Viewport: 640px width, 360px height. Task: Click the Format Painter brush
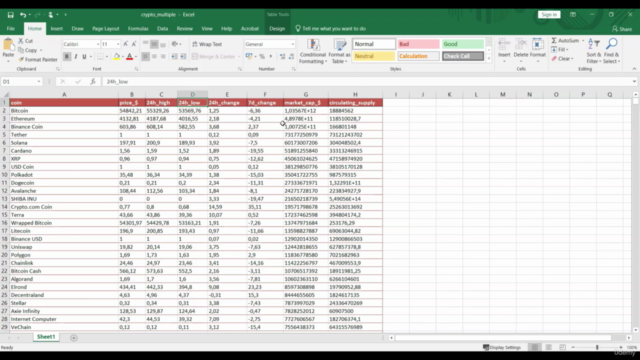click(x=21, y=60)
